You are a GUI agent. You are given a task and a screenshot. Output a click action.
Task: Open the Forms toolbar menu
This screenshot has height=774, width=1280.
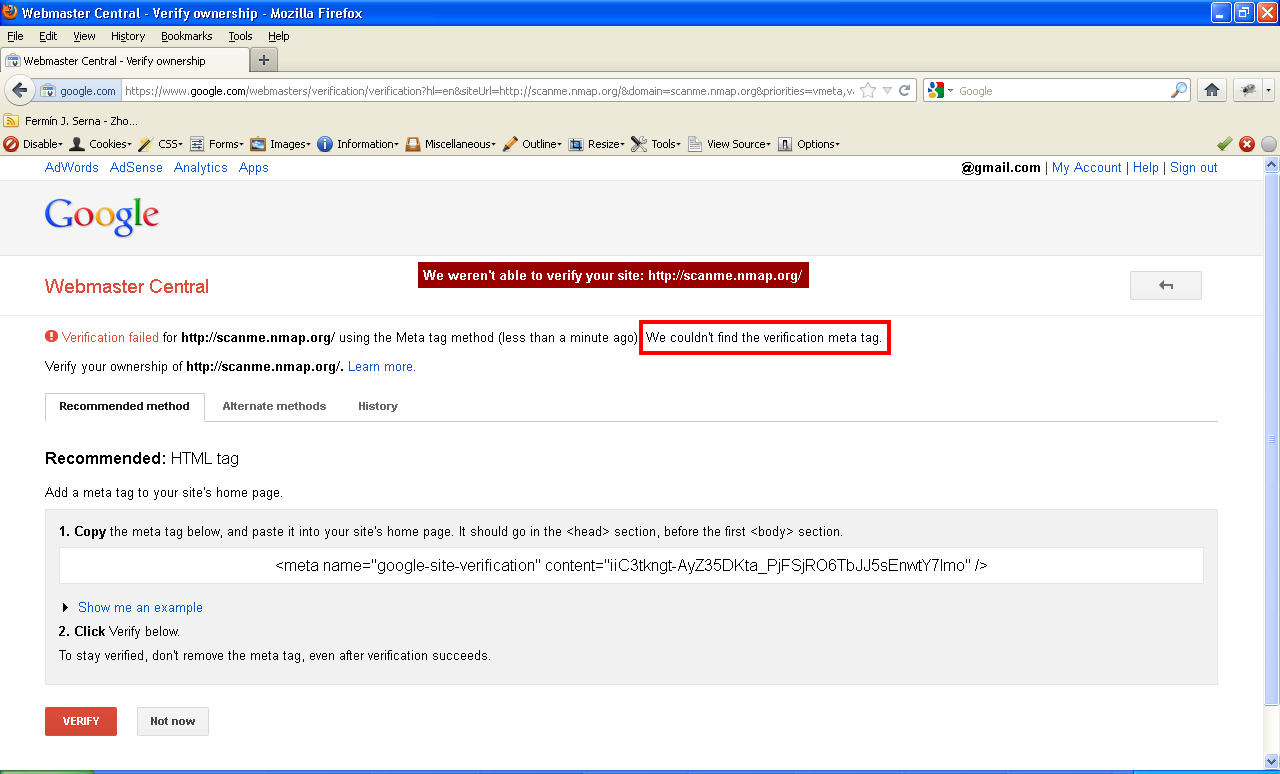[x=217, y=144]
